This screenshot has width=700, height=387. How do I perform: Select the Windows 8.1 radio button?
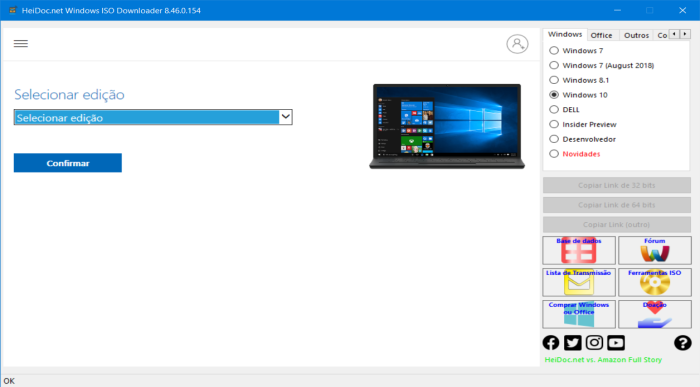[x=554, y=80]
